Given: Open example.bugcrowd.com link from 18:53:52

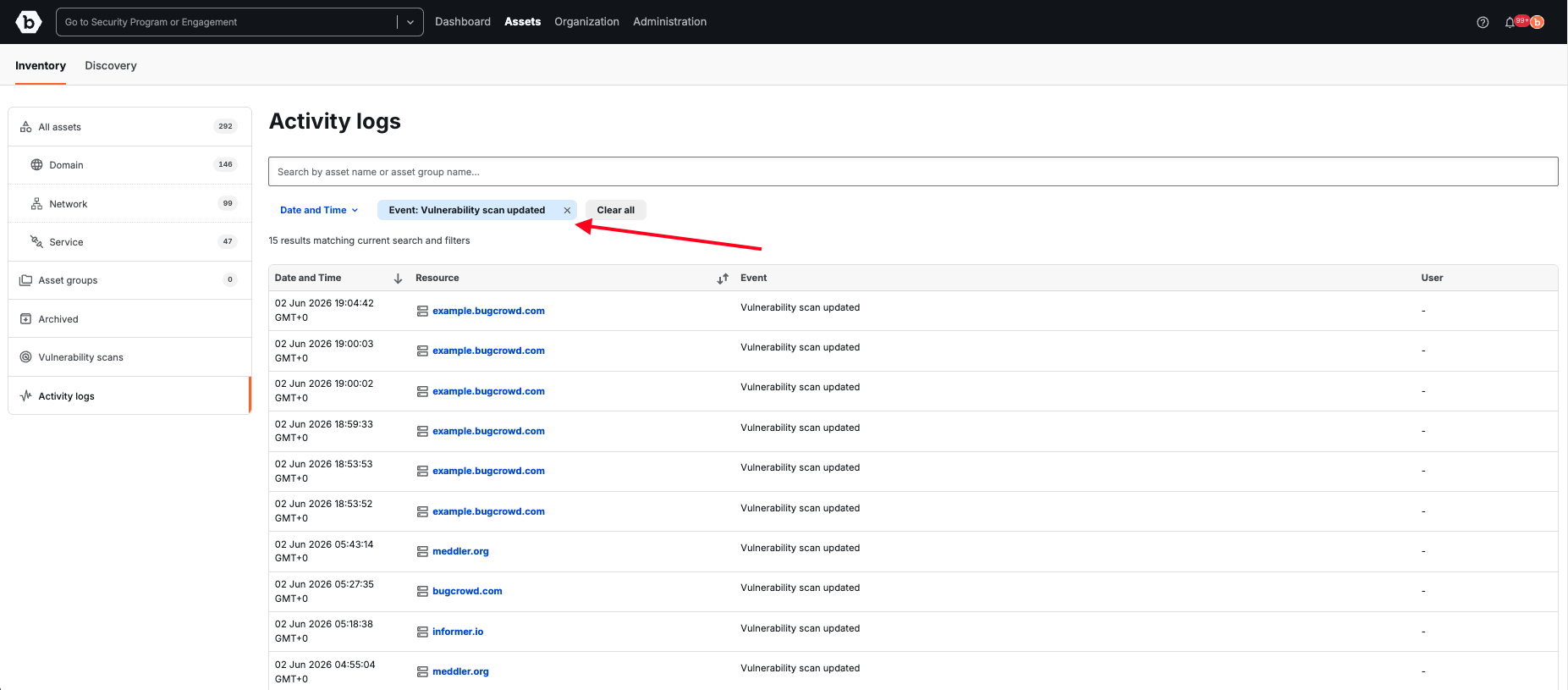Looking at the screenshot, I should (x=488, y=512).
